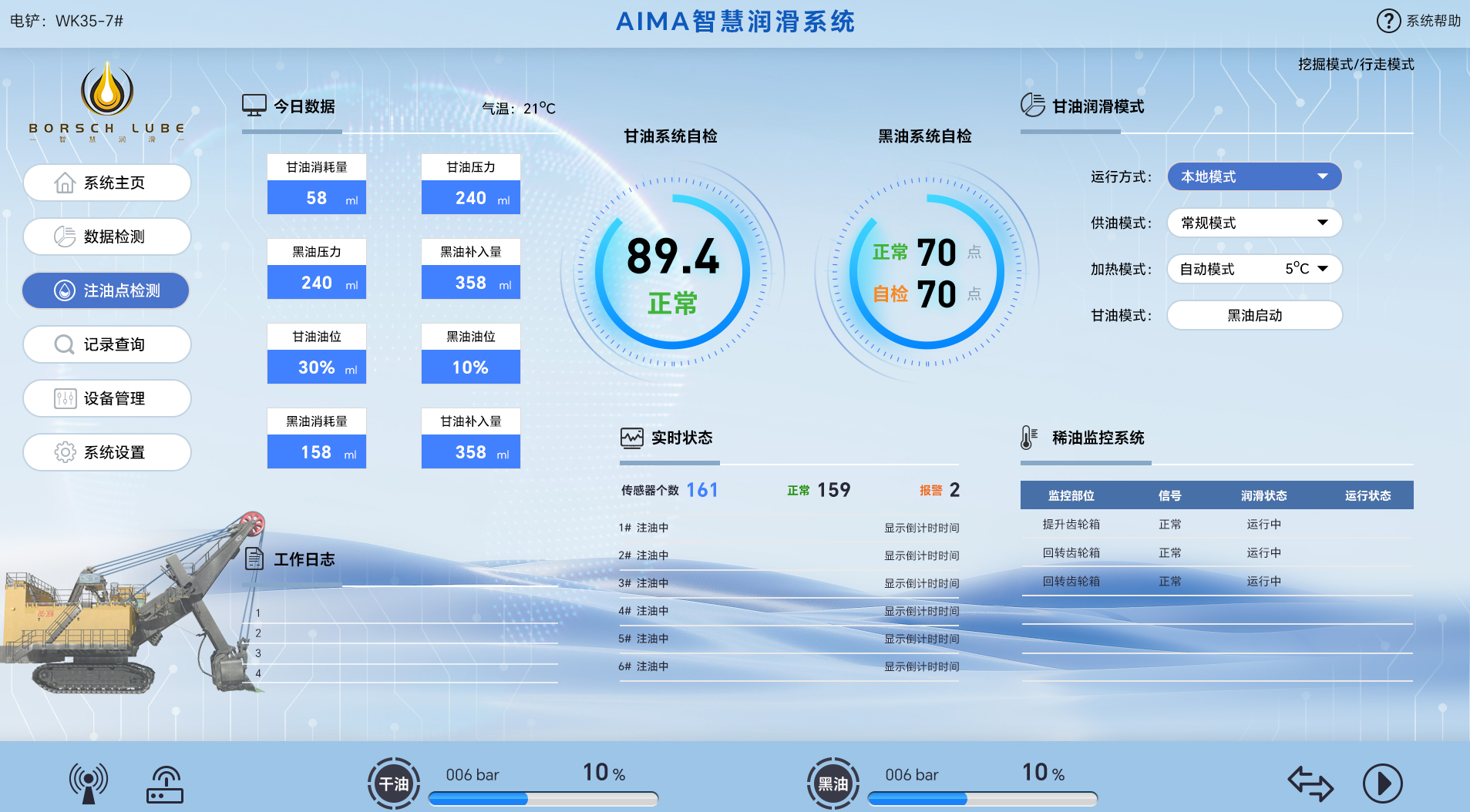The height and width of the screenshot is (812, 1470).
Task: Click the play button at bottom right
Action: (x=1382, y=783)
